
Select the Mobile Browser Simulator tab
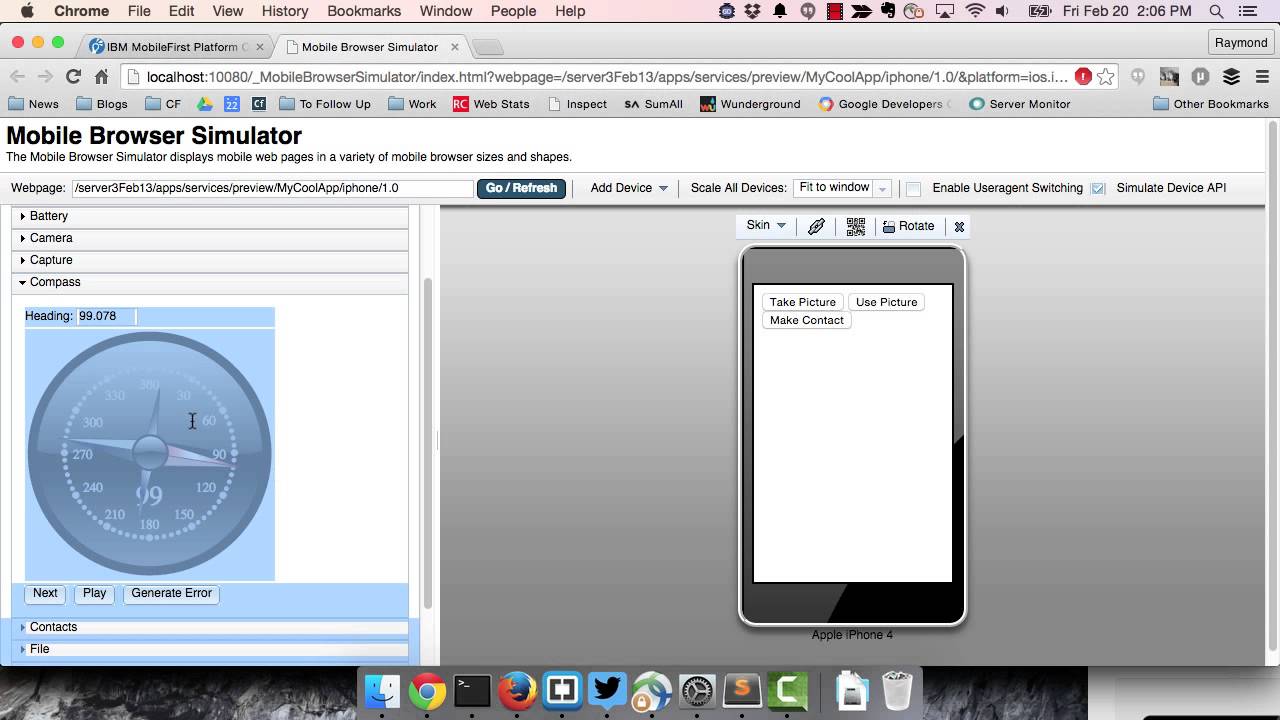(x=370, y=47)
